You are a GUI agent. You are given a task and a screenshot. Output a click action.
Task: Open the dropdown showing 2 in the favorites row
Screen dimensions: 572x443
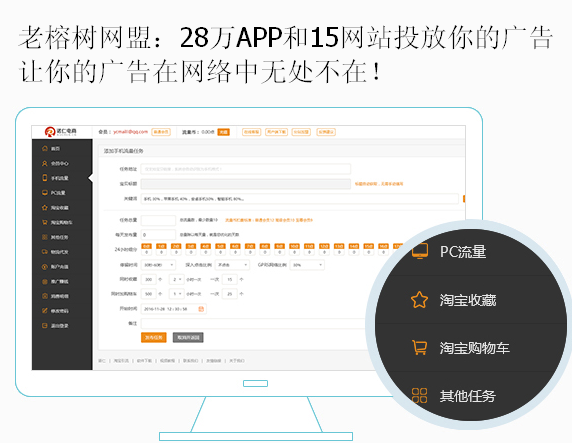(177, 280)
